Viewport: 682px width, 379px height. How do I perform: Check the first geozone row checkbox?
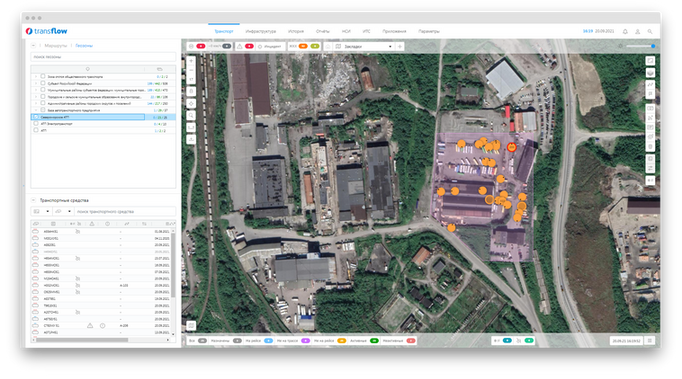pyautogui.click(x=43, y=76)
